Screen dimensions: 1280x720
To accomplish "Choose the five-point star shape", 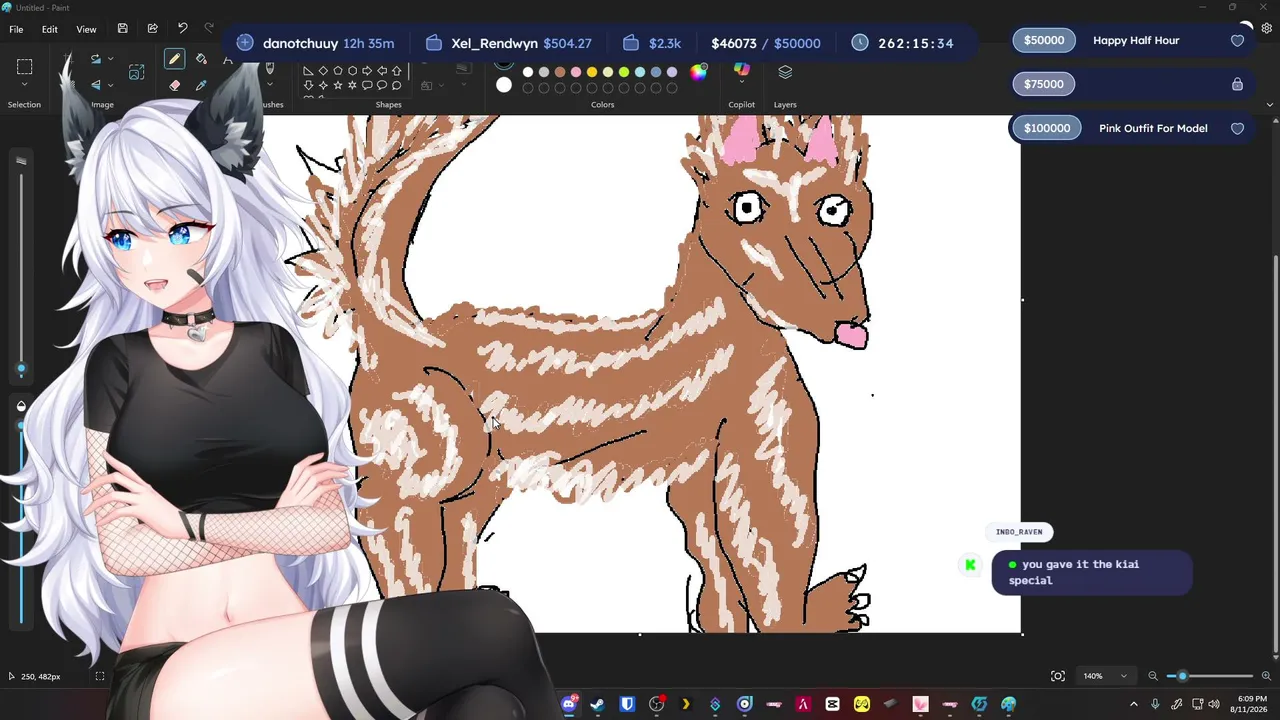I will click(x=337, y=86).
